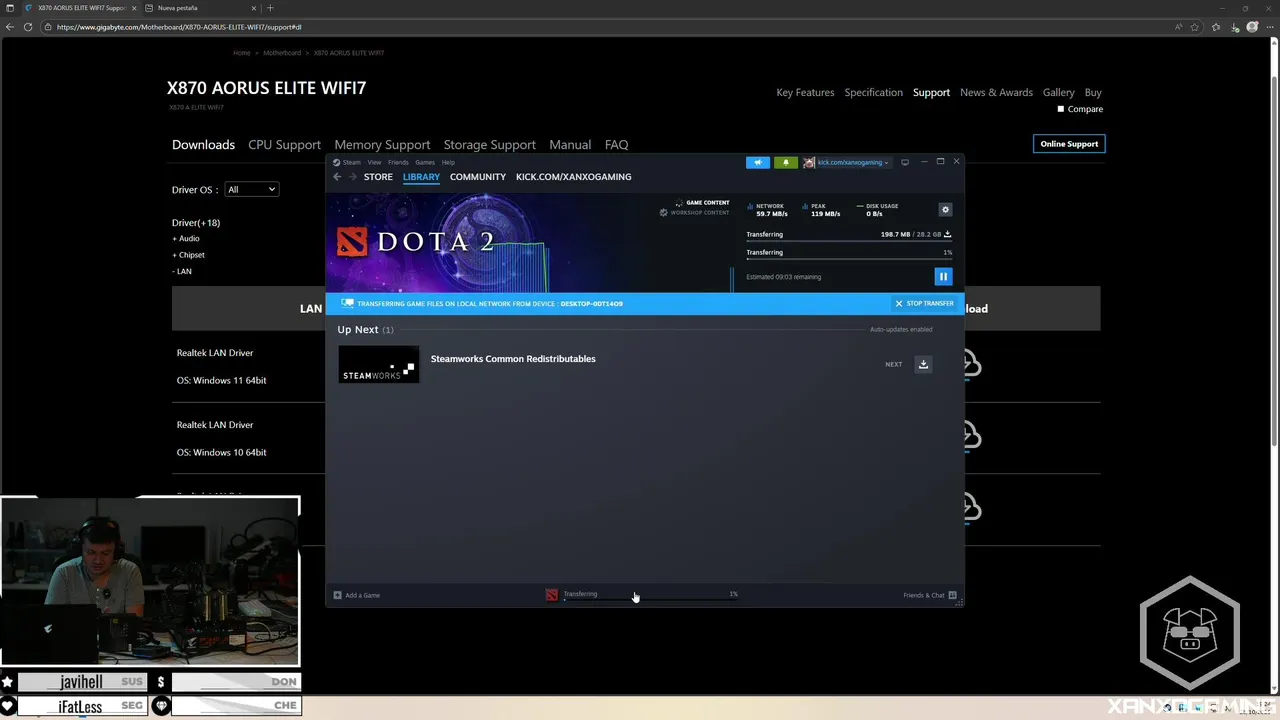Go to Gallery link
This screenshot has width=1280, height=720.
click(x=1058, y=92)
